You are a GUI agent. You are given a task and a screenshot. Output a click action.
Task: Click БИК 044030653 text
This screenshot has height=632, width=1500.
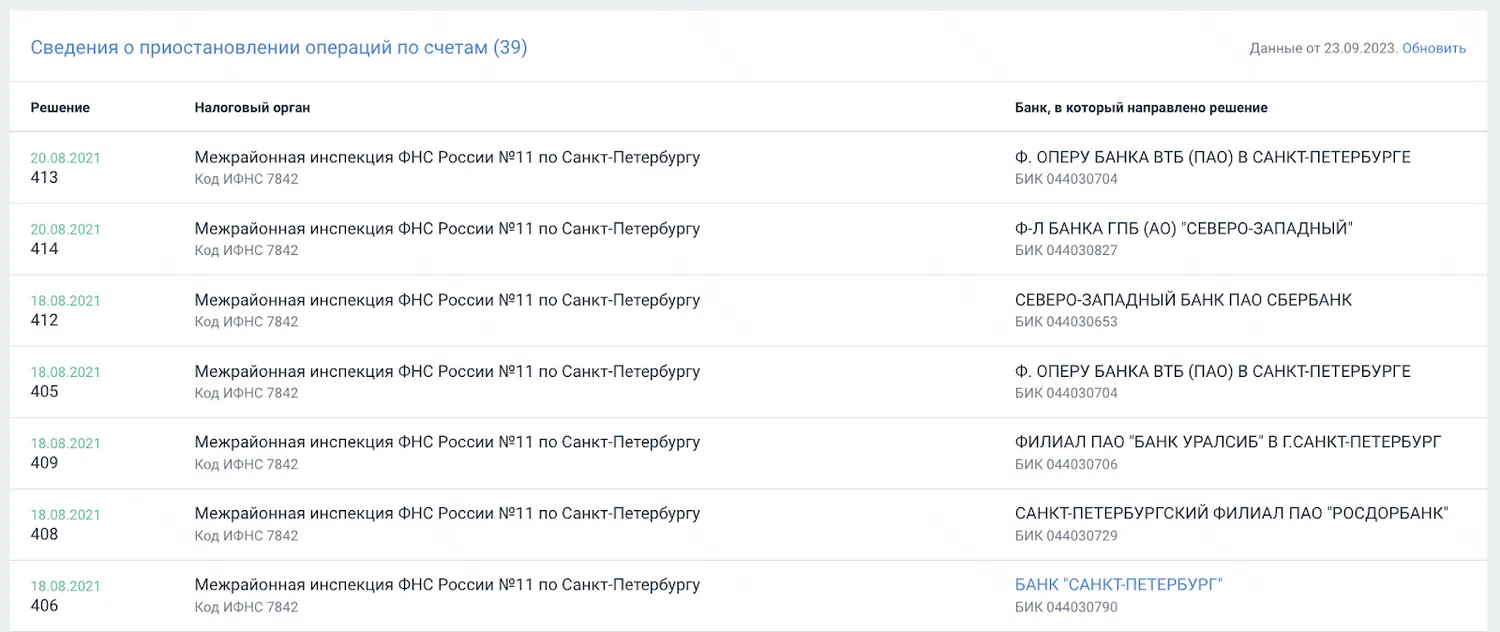(1066, 322)
